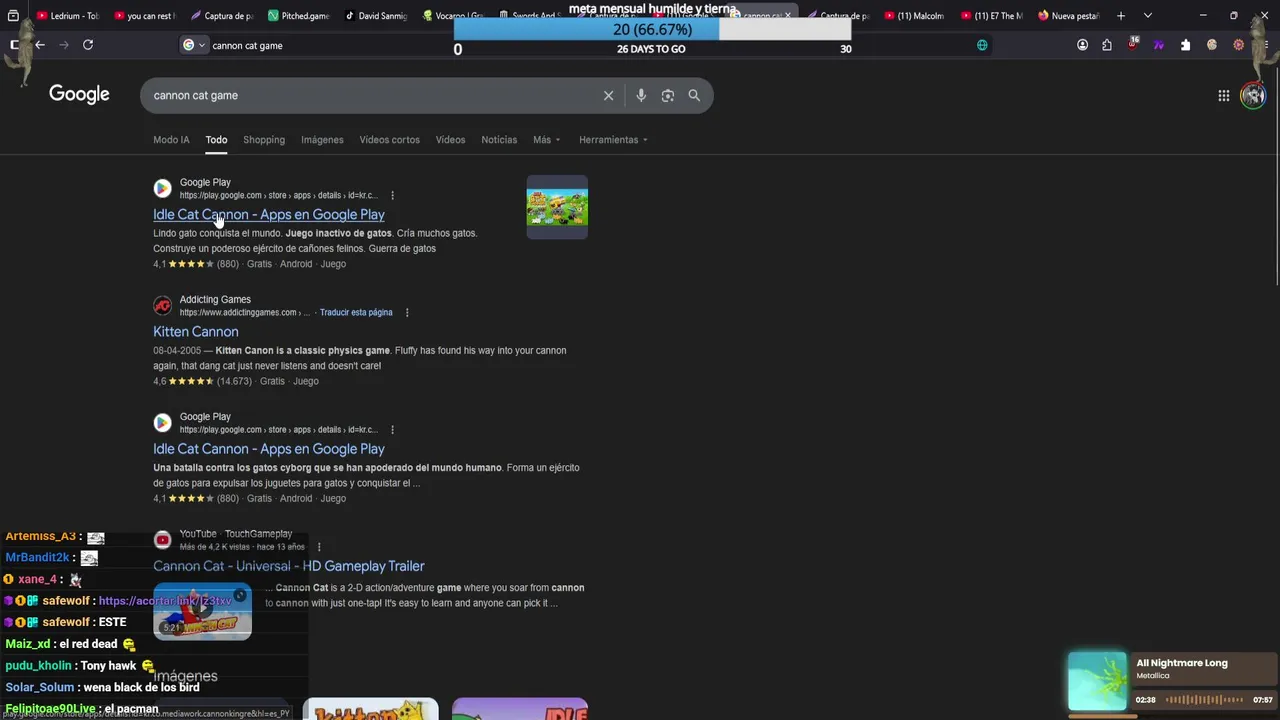Open the downloads/extension outline icon in toolbar
The width and height of the screenshot is (1280, 720).
[1107, 45]
